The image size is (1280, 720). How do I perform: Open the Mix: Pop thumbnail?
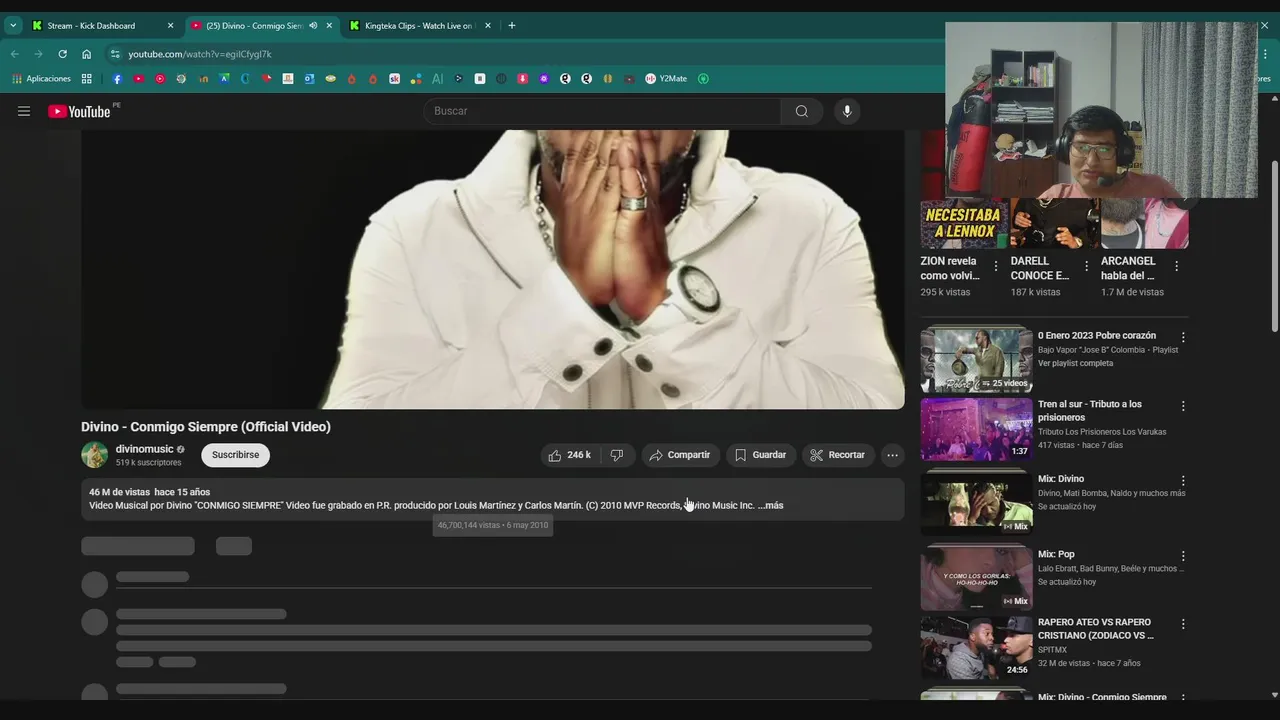click(976, 579)
